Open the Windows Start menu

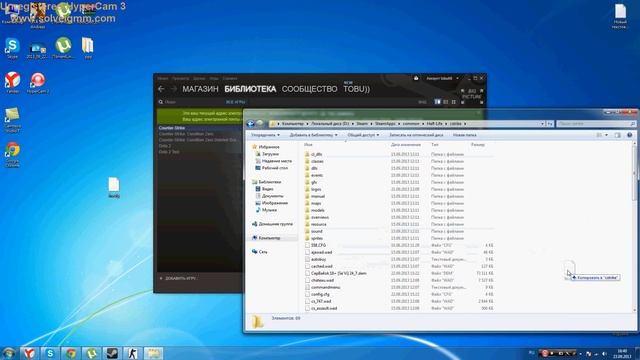point(8,353)
